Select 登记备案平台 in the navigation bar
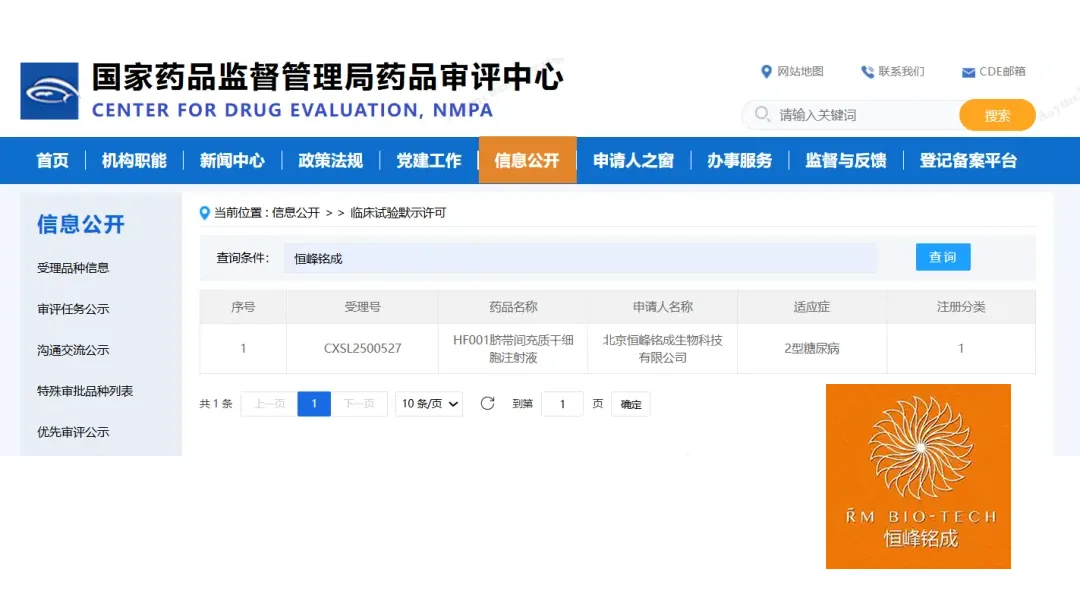 pyautogui.click(x=968, y=160)
